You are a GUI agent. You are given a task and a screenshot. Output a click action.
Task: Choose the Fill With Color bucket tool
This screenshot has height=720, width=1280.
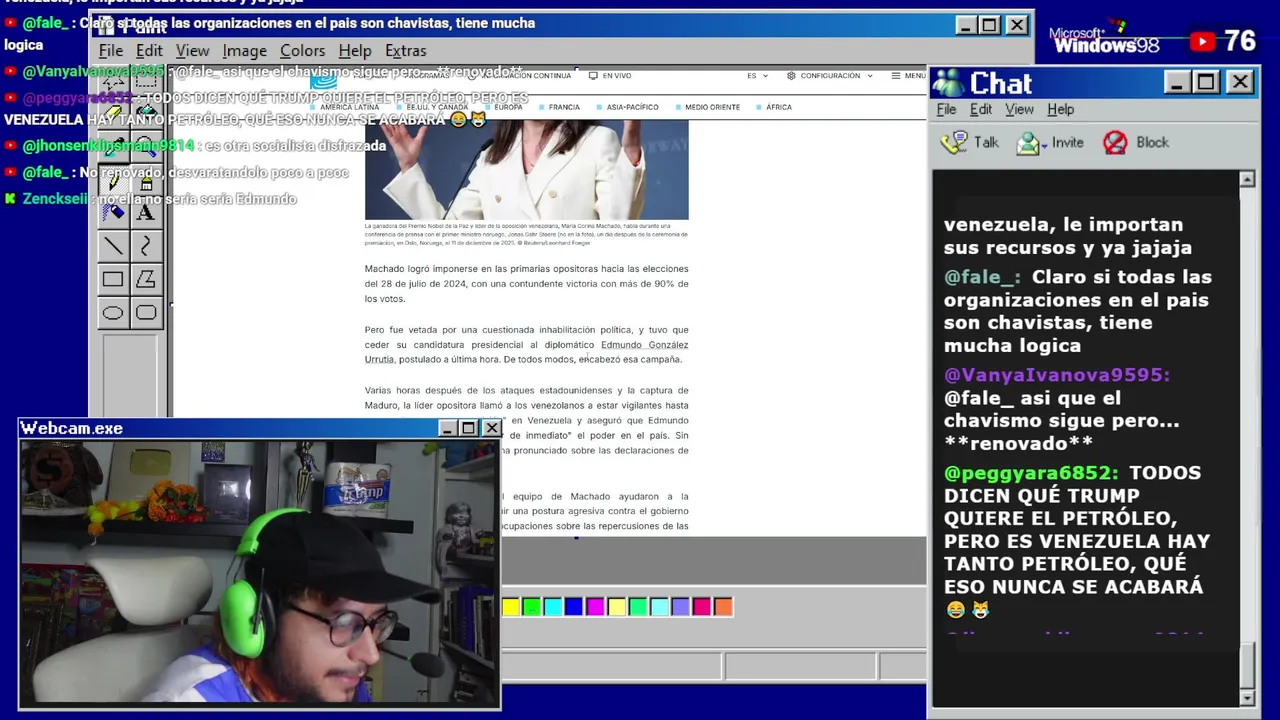(146, 115)
